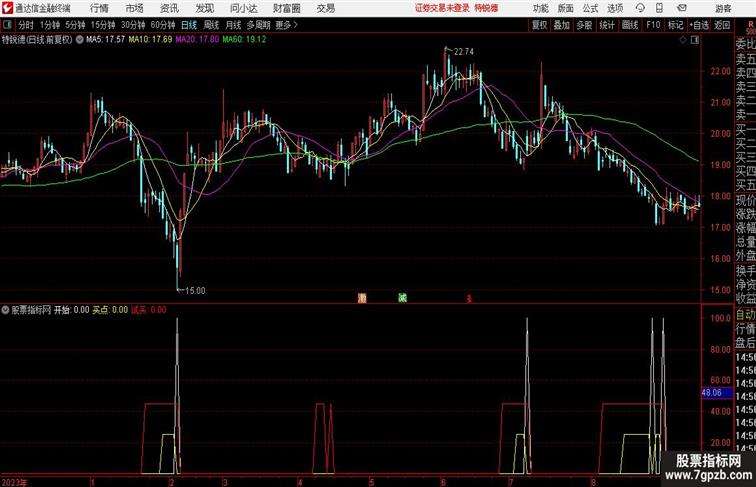Click the month 6 marker on time axis
The width and height of the screenshot is (756, 487).
443,482
